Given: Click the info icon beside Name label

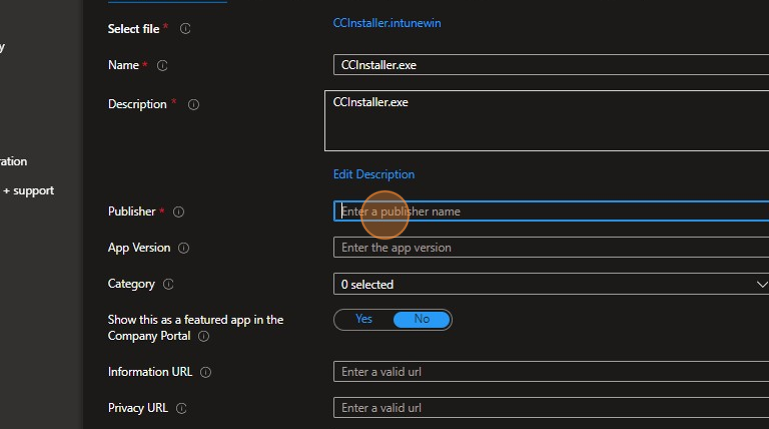Looking at the screenshot, I should (162, 66).
